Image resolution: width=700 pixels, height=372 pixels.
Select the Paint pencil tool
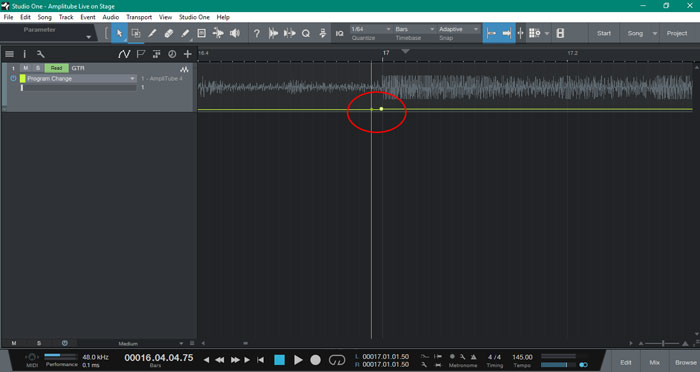tap(185, 33)
